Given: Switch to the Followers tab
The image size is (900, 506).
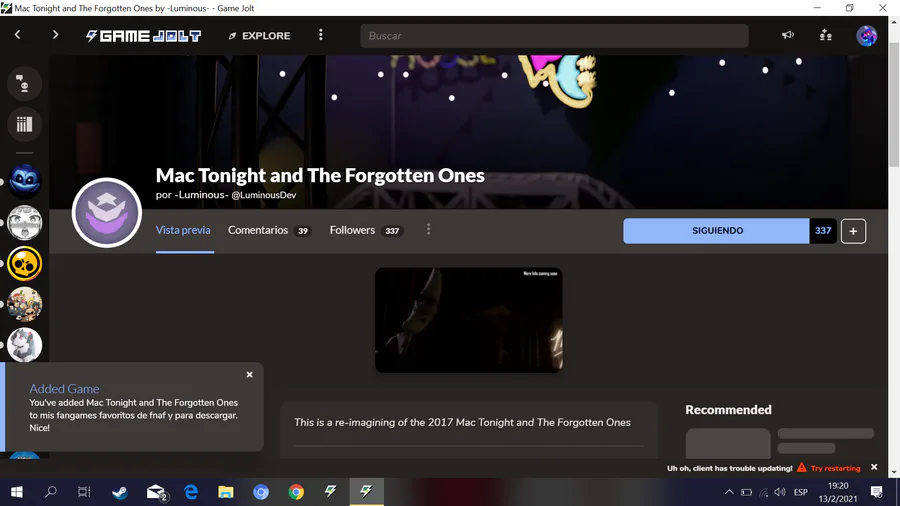Looking at the screenshot, I should 366,230.
